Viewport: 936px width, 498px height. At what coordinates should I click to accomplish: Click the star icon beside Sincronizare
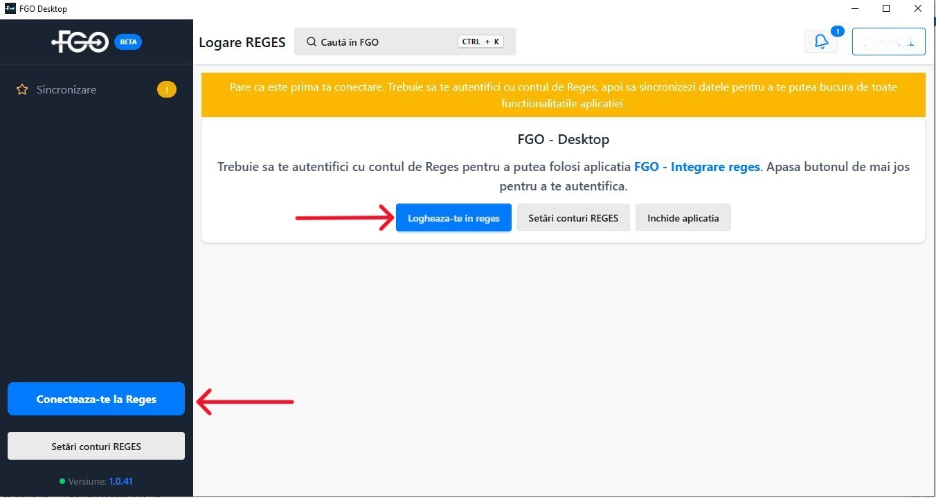[22, 90]
